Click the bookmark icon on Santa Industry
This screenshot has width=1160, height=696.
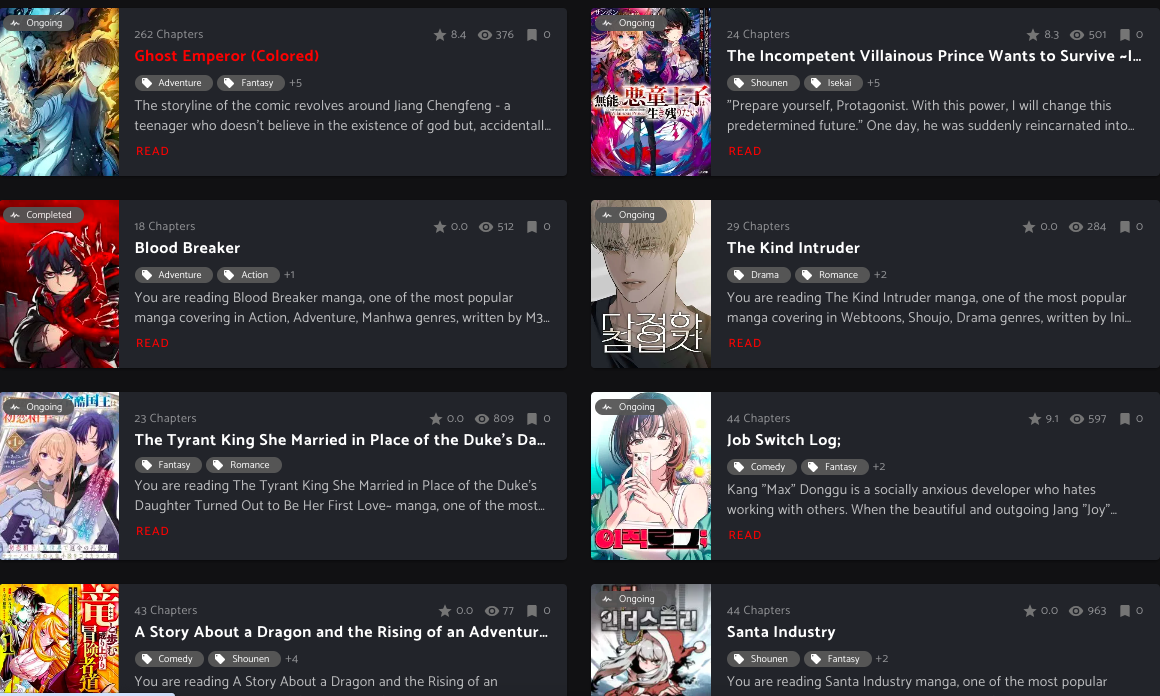point(1124,611)
